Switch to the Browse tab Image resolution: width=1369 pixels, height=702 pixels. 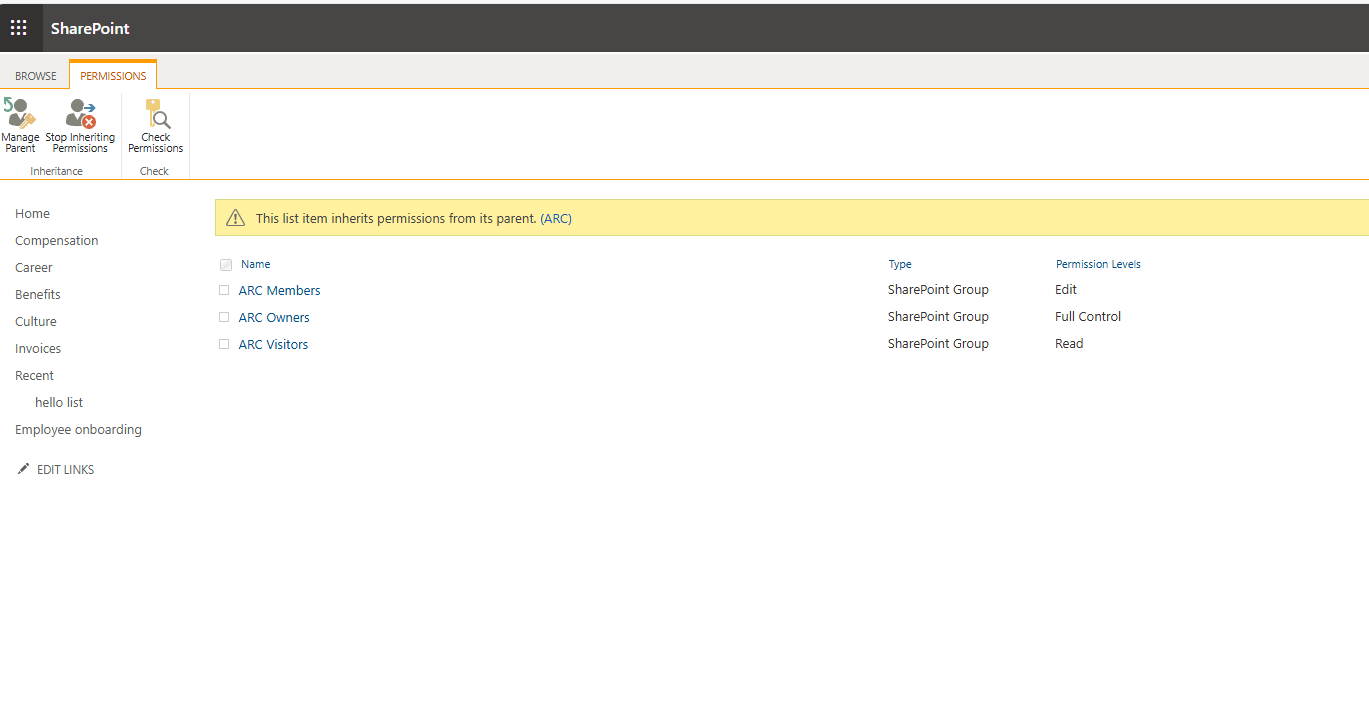[36, 76]
